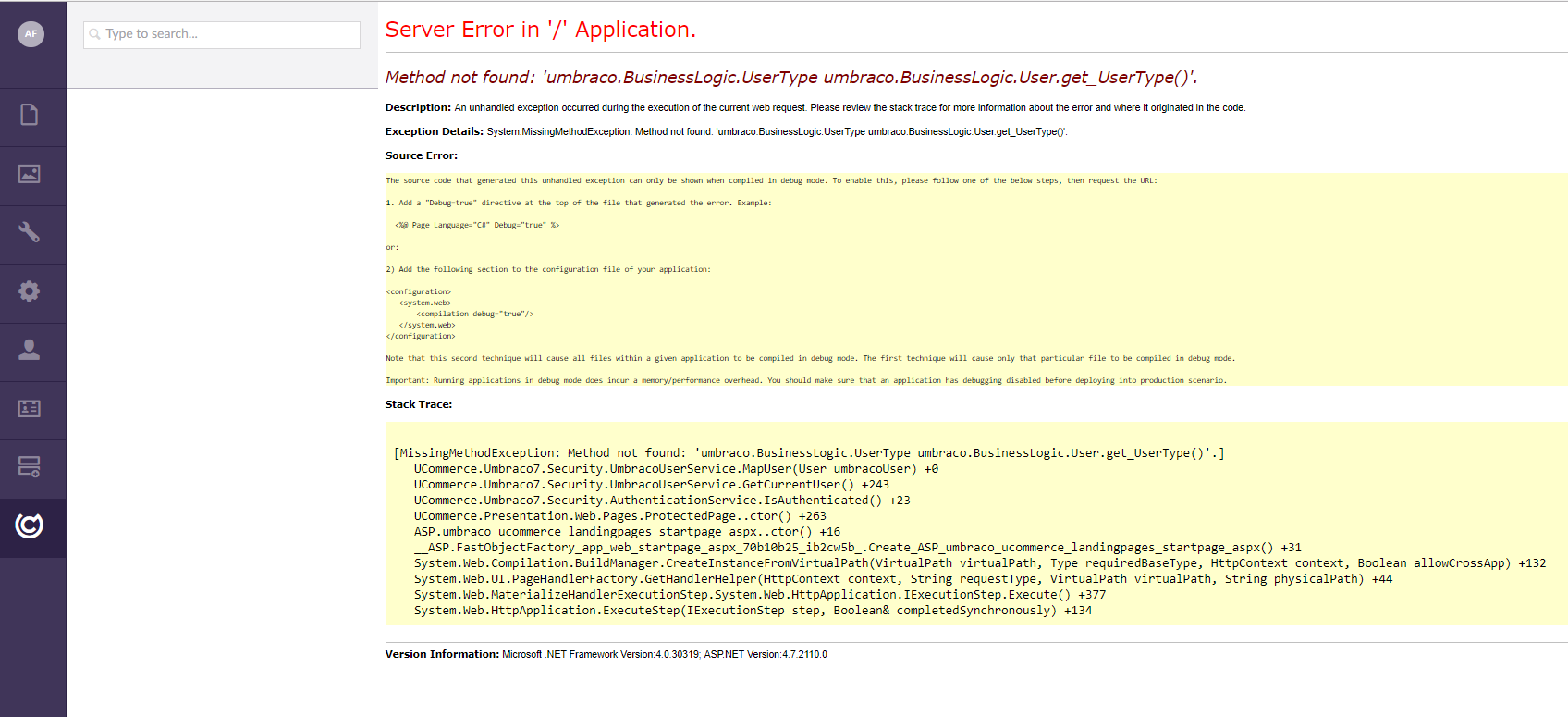Click the italic 'Method not found' error message
Screen dimensions: 1568x717
coord(790,78)
